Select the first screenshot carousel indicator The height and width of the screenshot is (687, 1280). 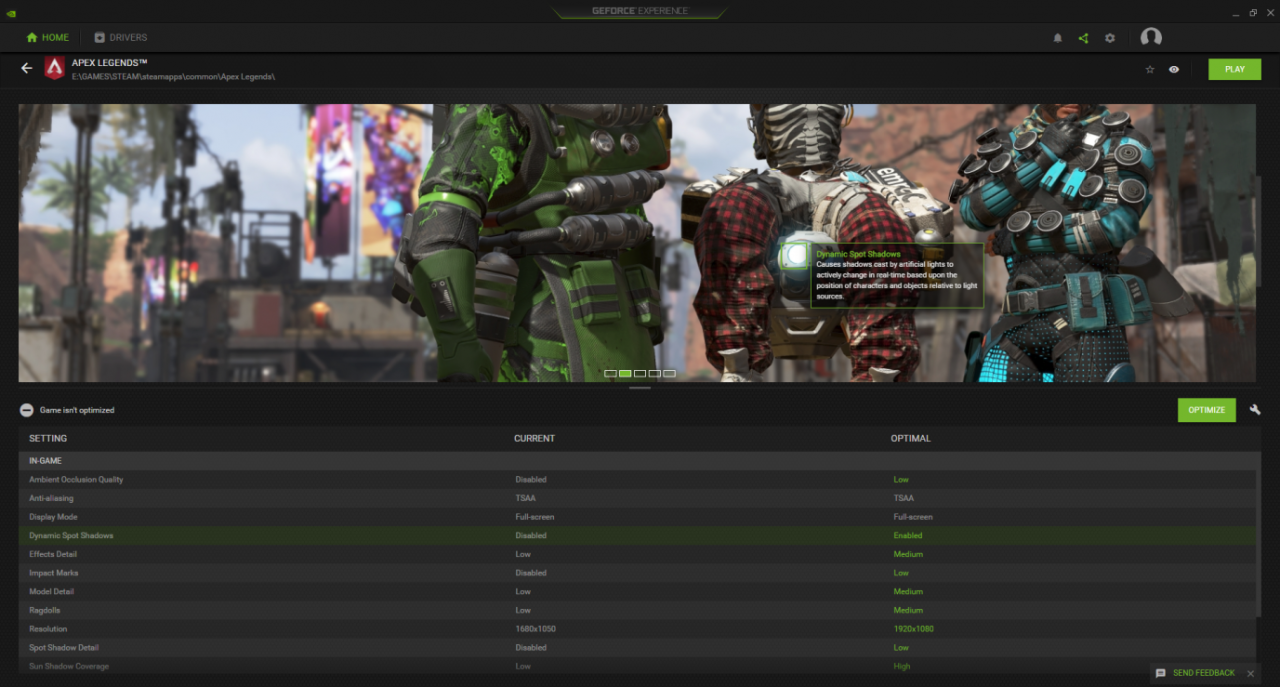tap(610, 373)
